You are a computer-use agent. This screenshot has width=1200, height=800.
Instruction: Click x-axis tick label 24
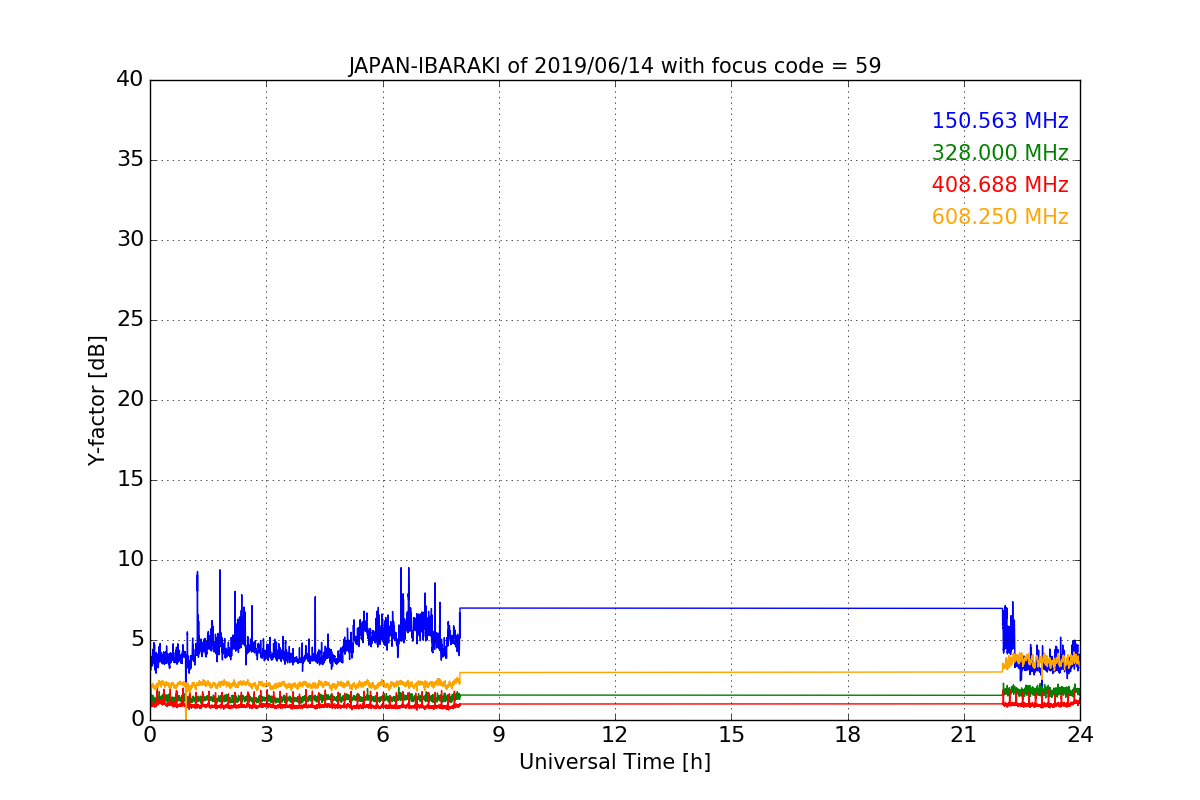tap(1080, 735)
